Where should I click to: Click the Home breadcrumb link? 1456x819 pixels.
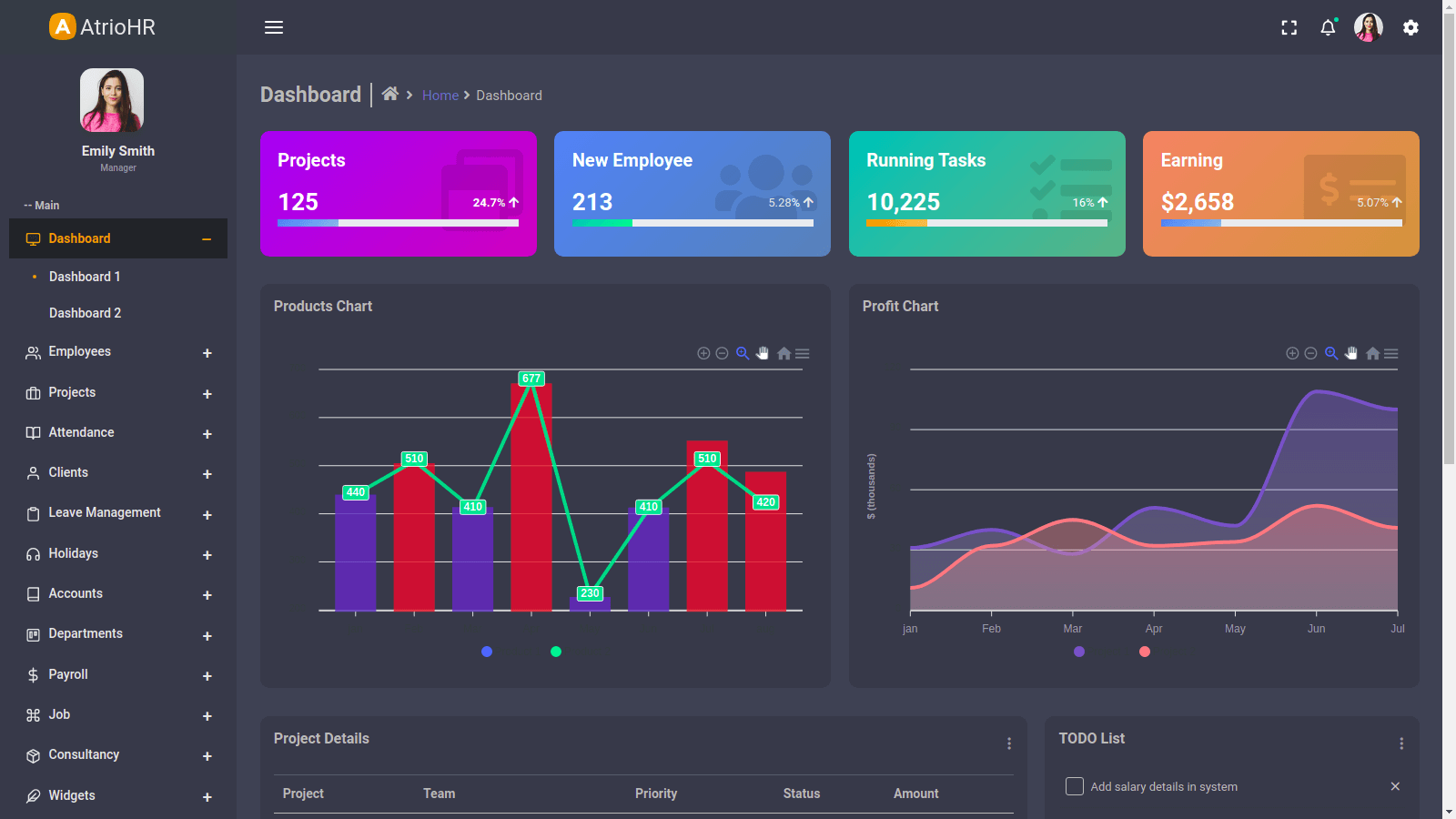440,96
